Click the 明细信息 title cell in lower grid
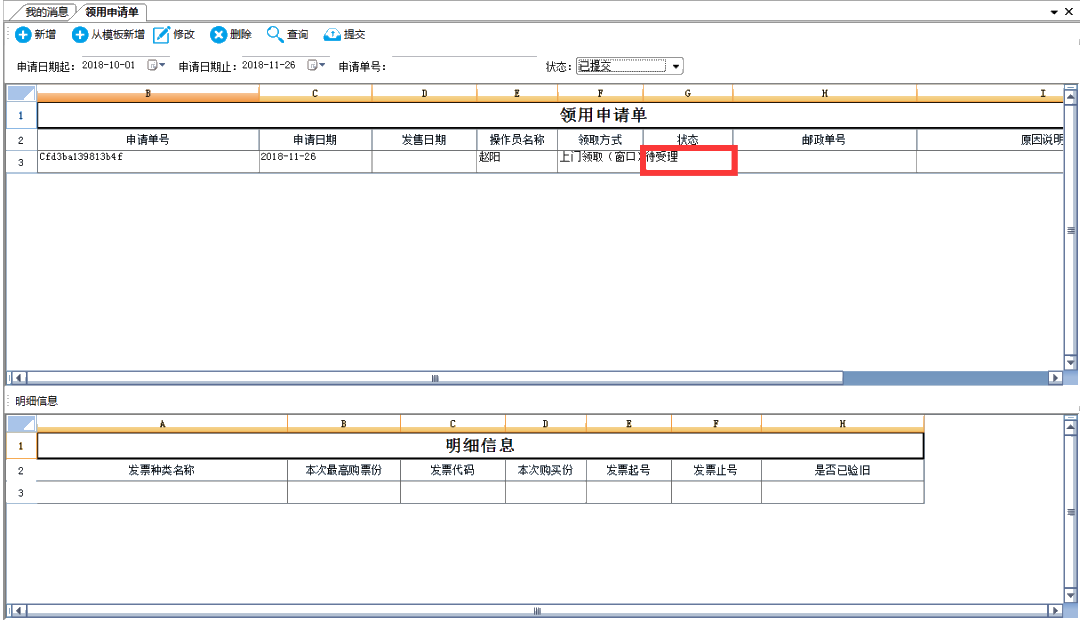The height and width of the screenshot is (620, 1080). (x=480, y=446)
